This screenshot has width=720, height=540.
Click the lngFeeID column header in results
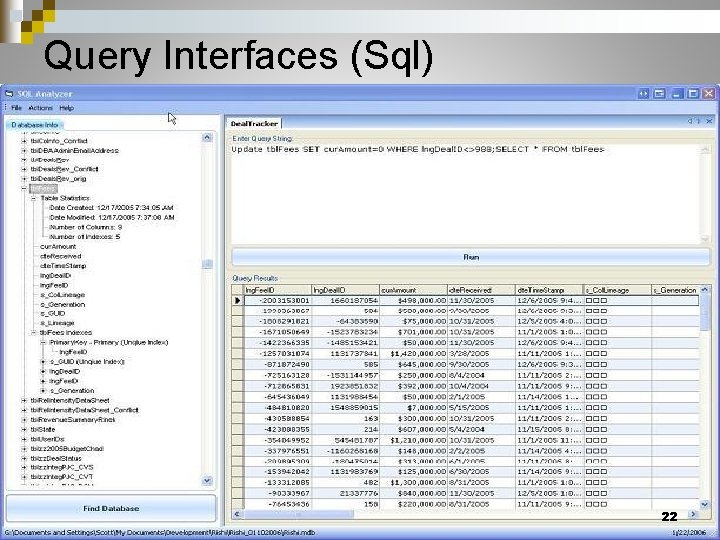[277, 290]
